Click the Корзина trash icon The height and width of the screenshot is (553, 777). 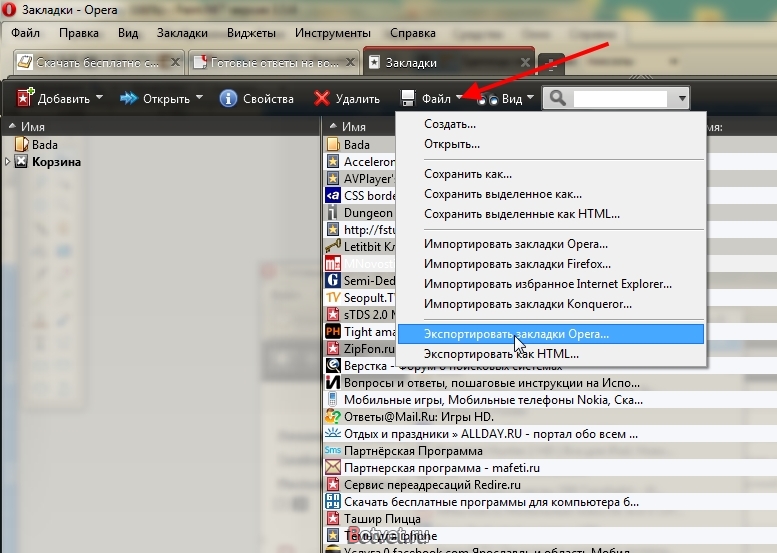tap(21, 162)
